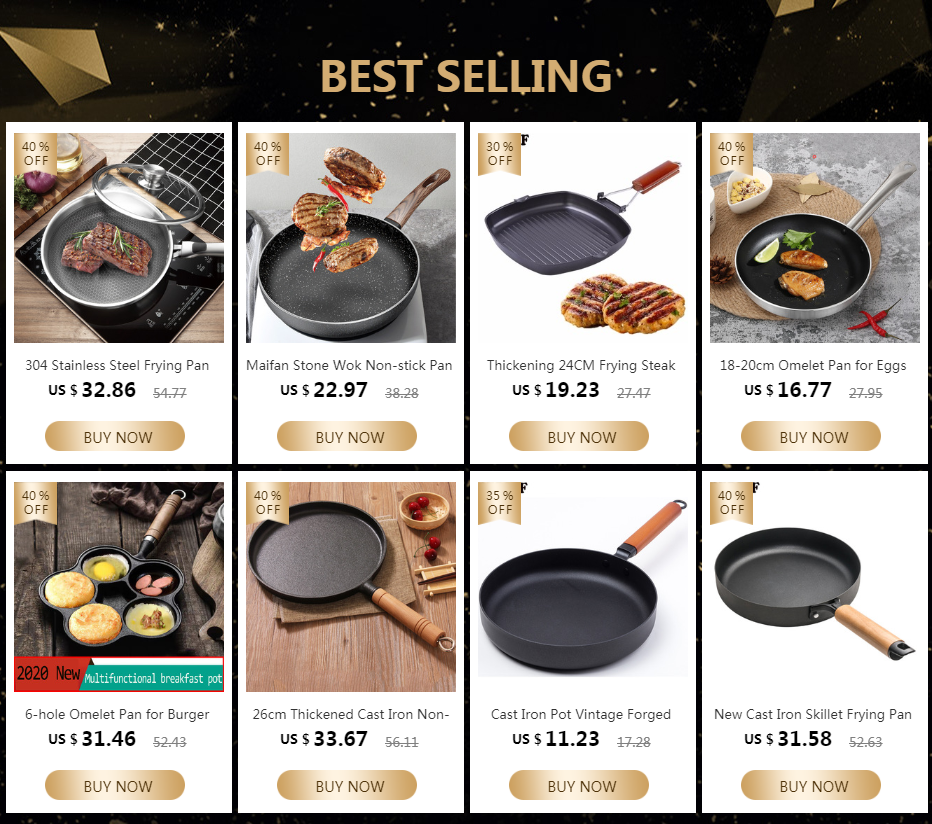Image resolution: width=932 pixels, height=824 pixels.
Task: Click BUY NOW for New Cast Iron Skillet
Action: [811, 785]
